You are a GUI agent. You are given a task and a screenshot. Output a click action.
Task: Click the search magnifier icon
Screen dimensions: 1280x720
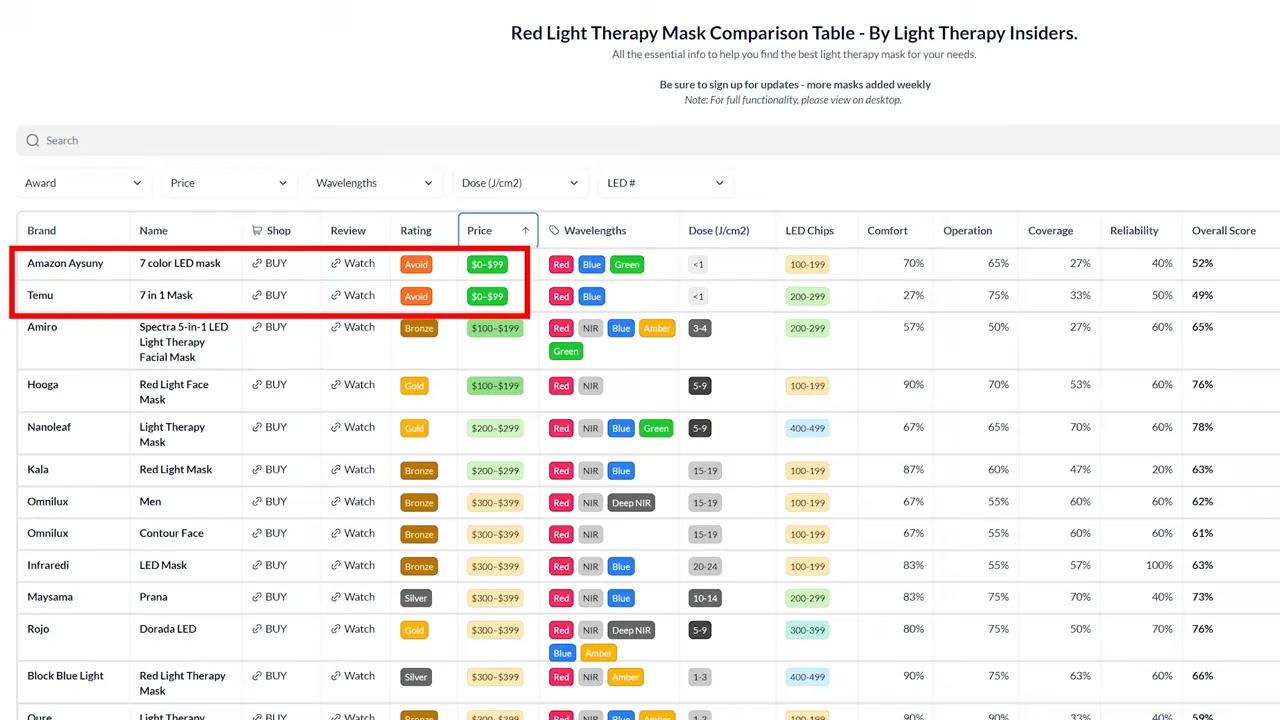pos(33,140)
